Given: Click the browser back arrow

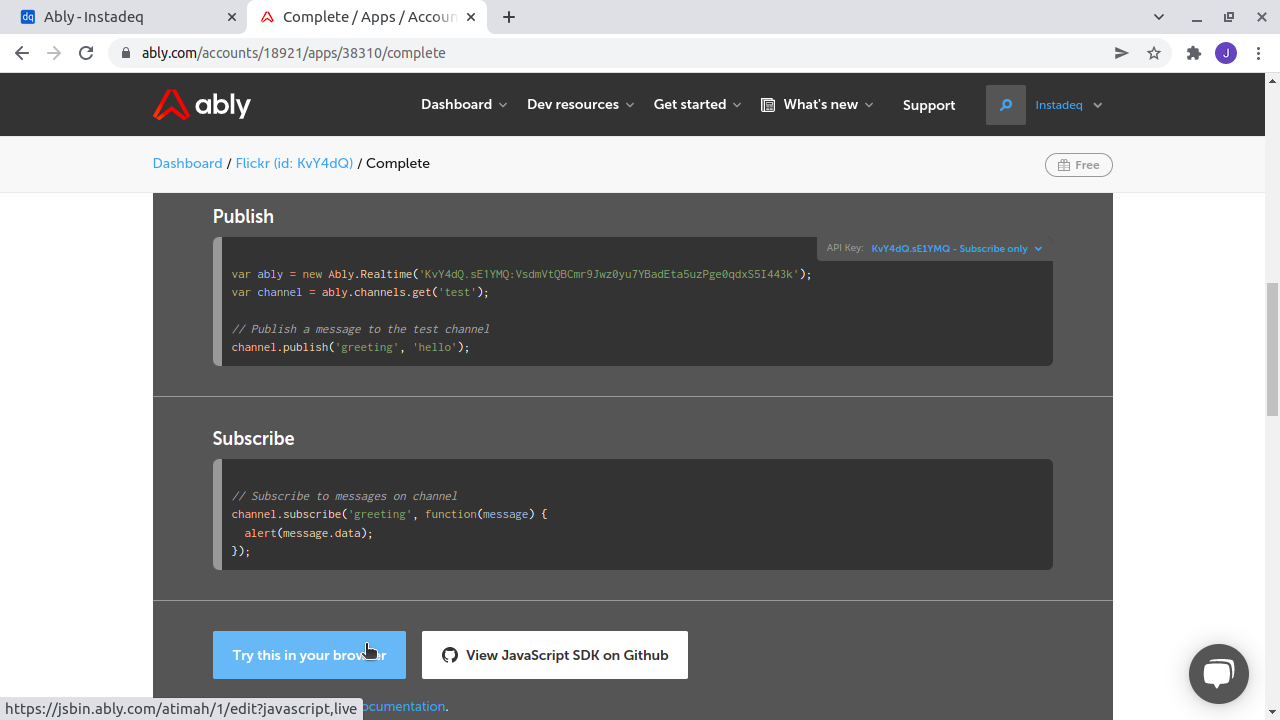Looking at the screenshot, I should tap(22, 53).
